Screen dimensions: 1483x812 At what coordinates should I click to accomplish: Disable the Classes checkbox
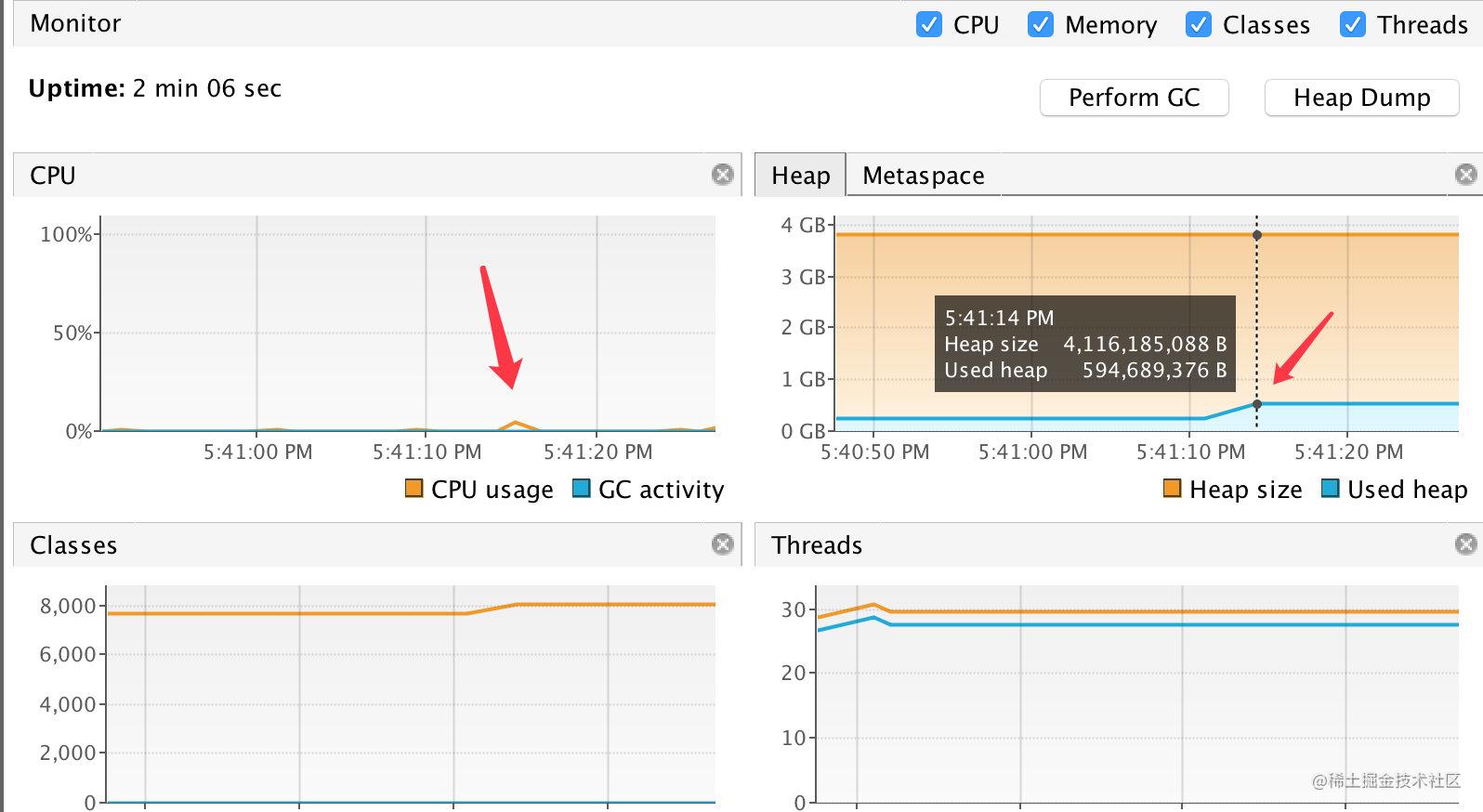tap(1198, 24)
